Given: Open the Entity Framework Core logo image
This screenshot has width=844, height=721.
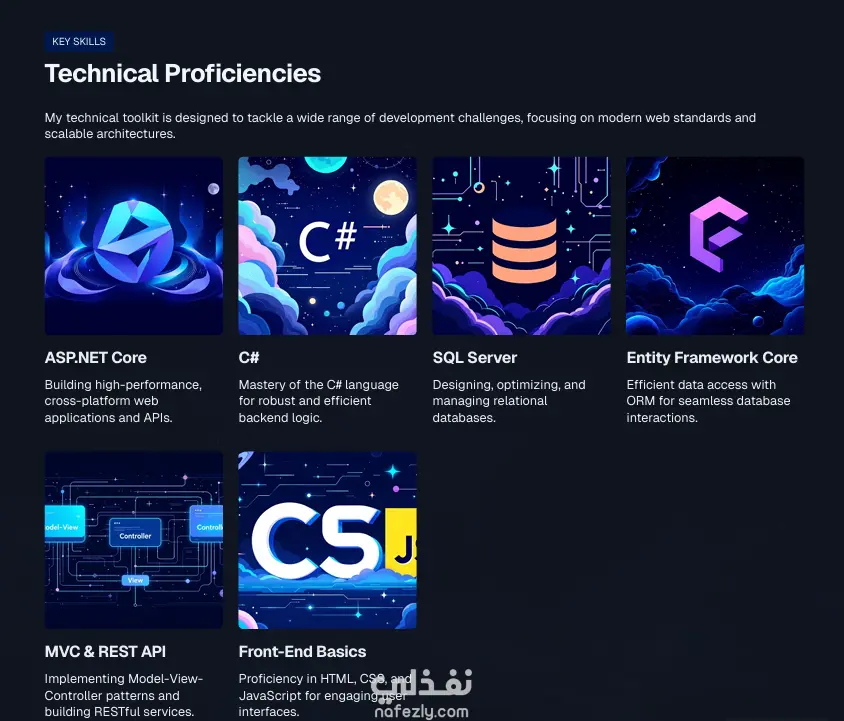Looking at the screenshot, I should [x=715, y=246].
